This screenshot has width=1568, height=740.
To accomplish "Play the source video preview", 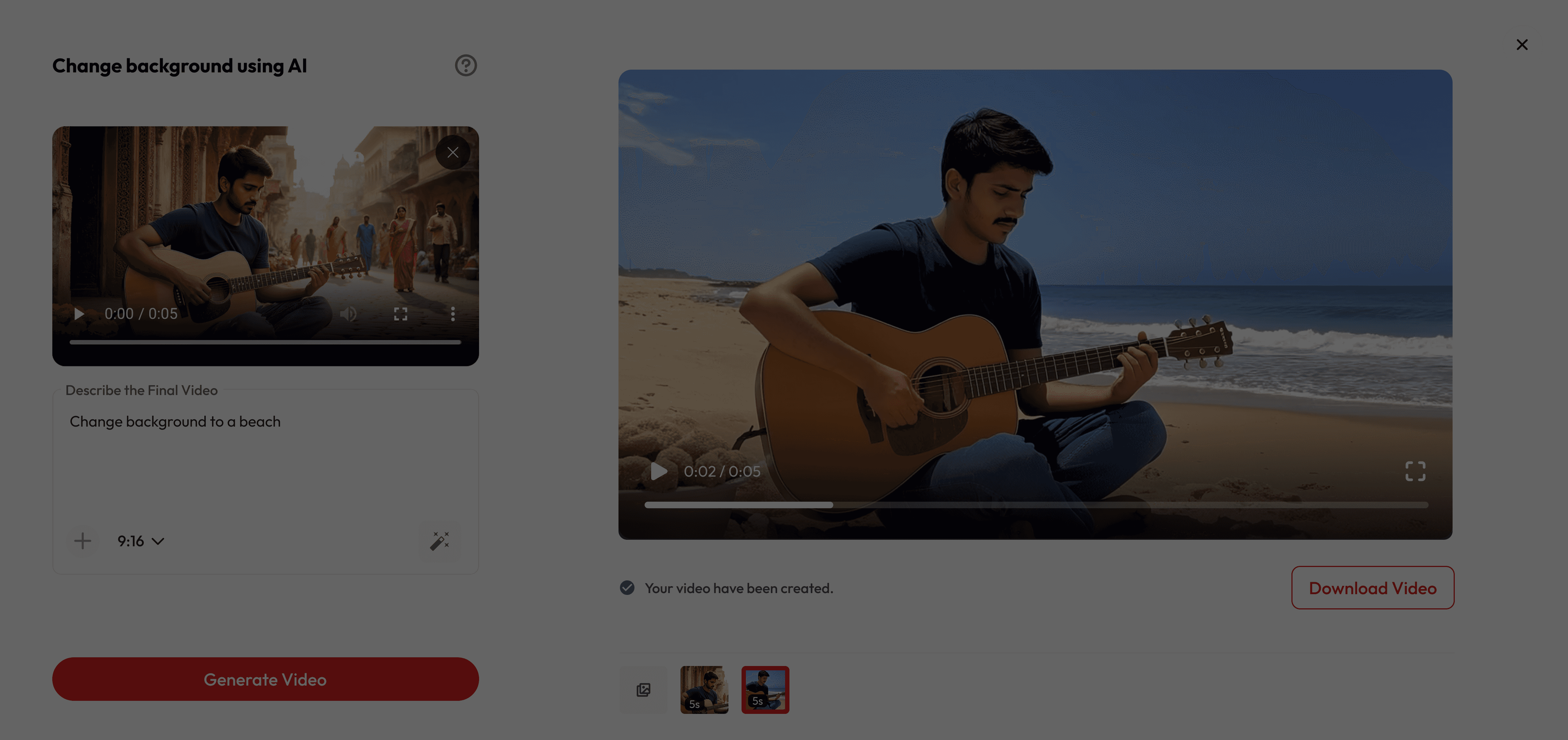I will (79, 314).
